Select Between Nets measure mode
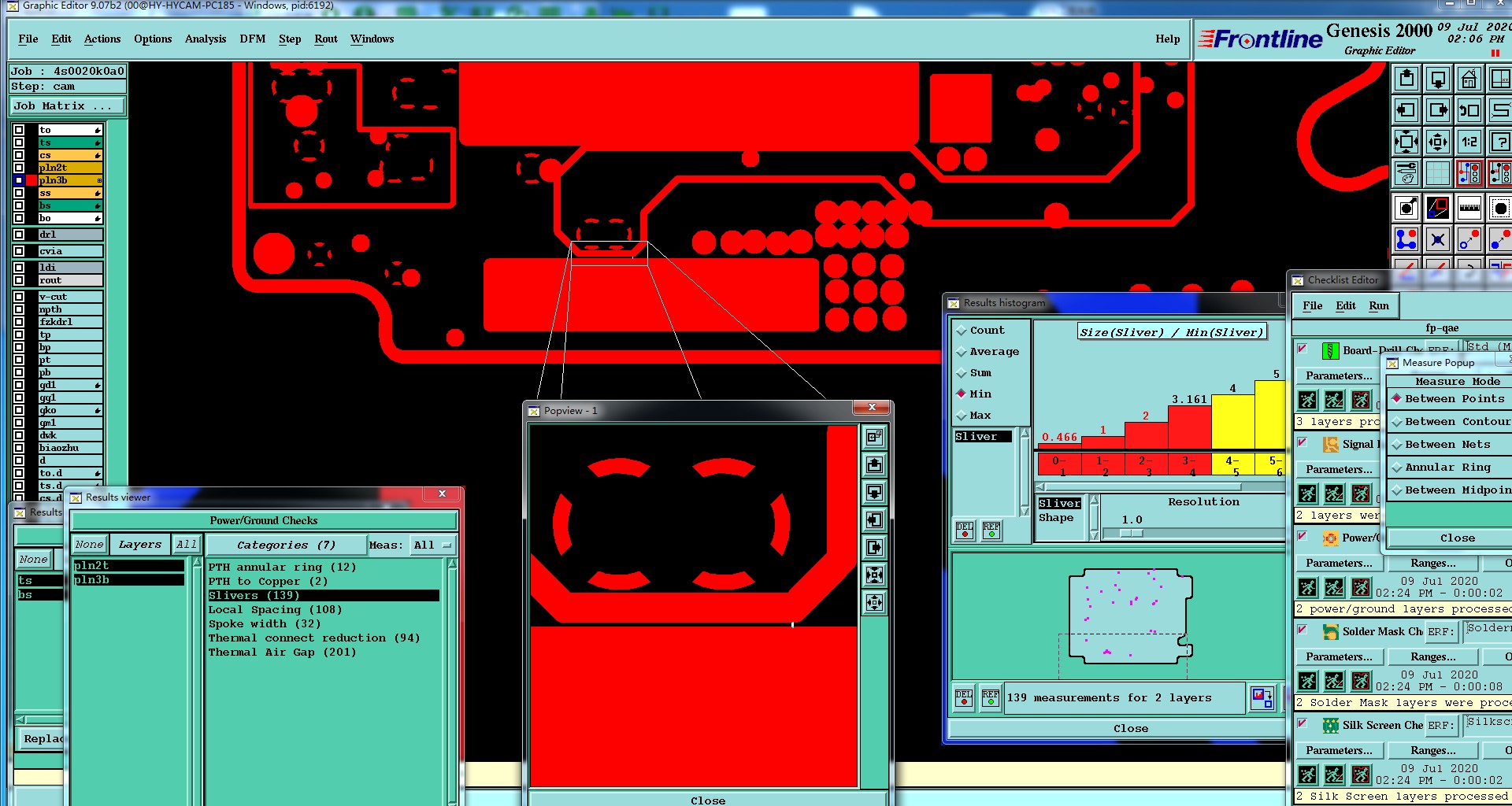The width and height of the screenshot is (1512, 806). (1440, 445)
